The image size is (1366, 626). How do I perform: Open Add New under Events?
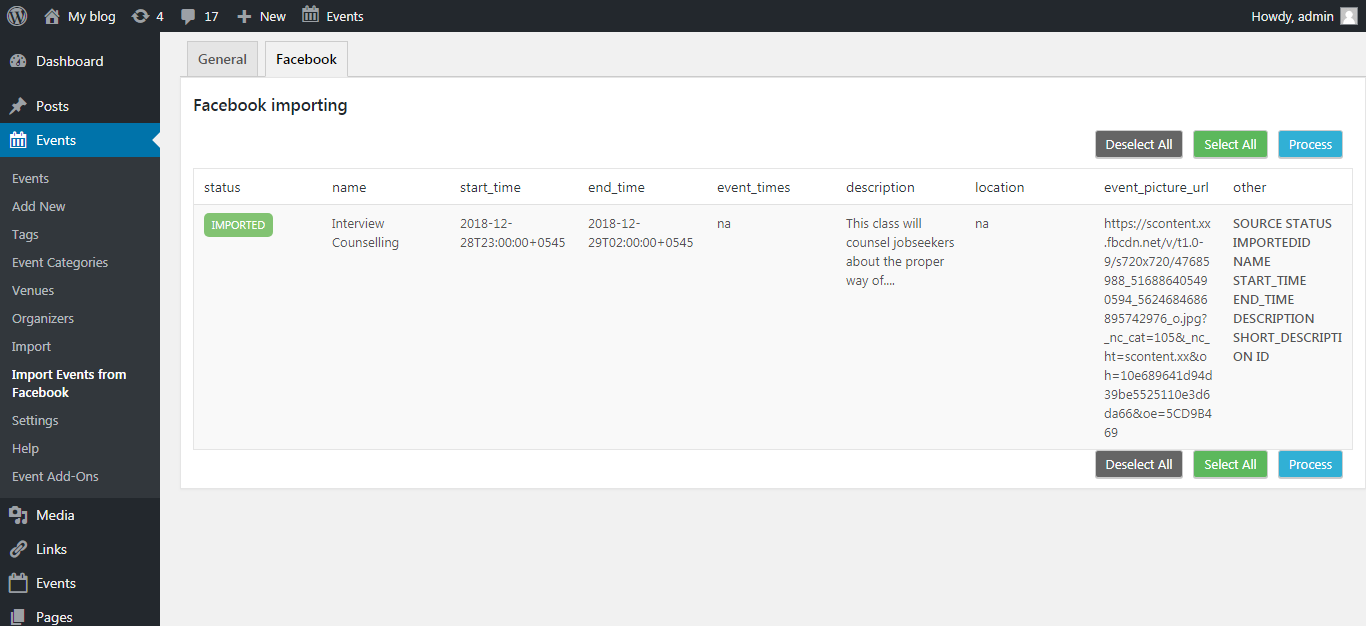[x=39, y=206]
